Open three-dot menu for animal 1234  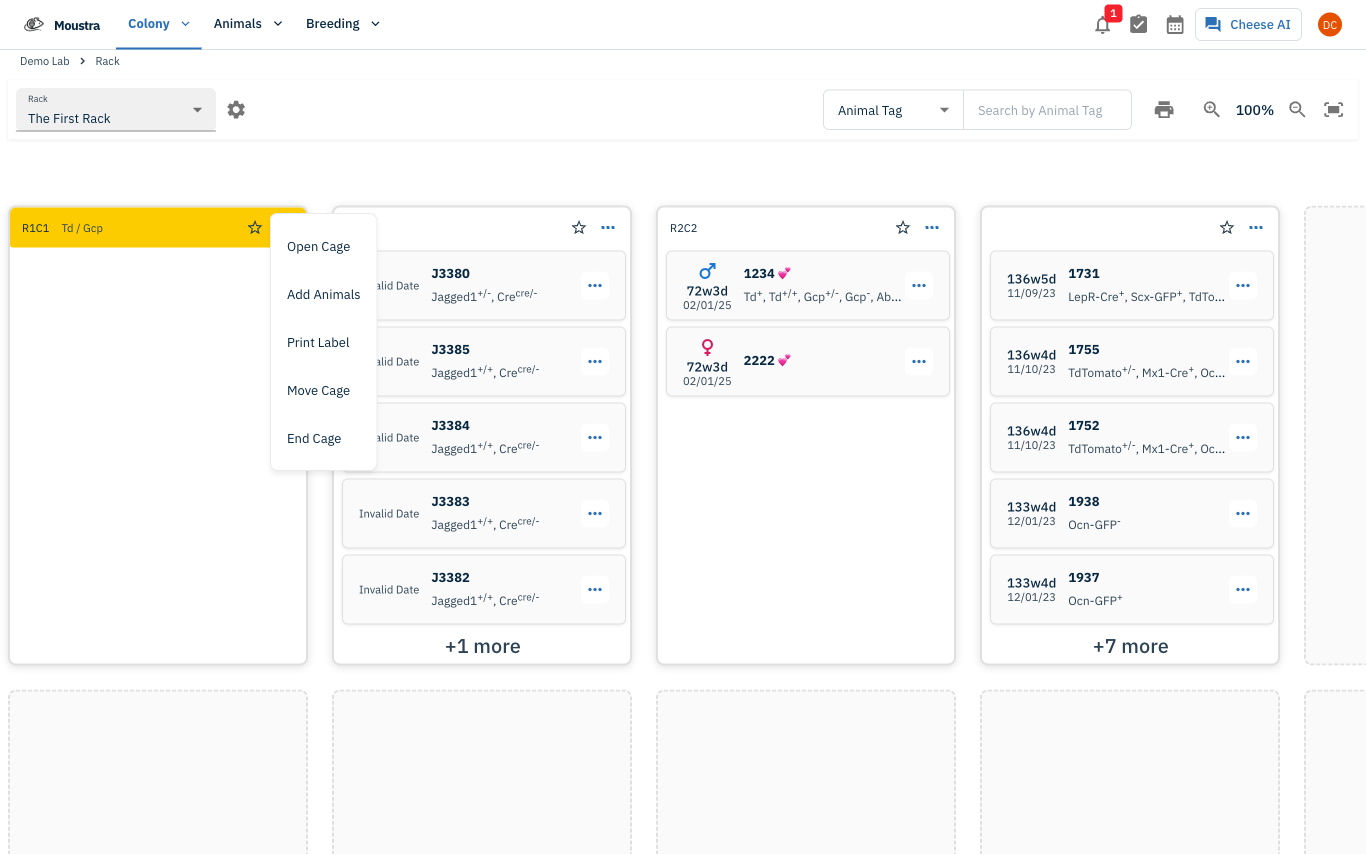click(919, 286)
